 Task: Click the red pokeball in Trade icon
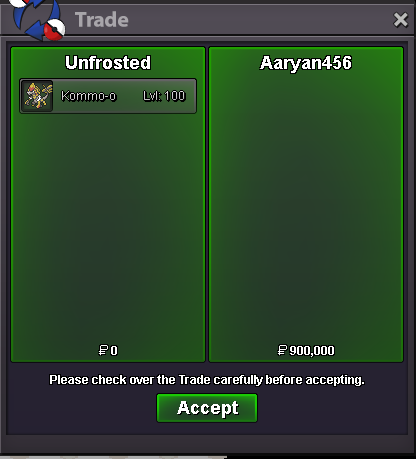pos(55,29)
